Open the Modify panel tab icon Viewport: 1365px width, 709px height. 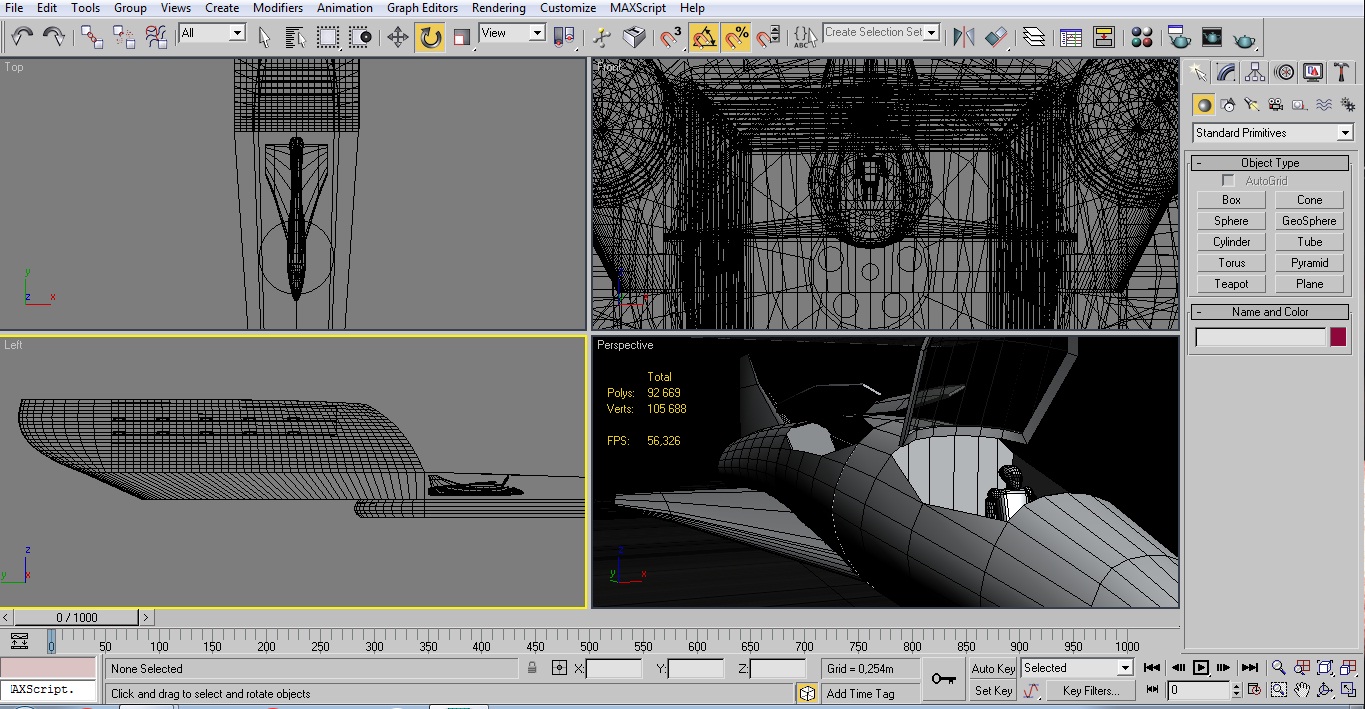point(1227,73)
